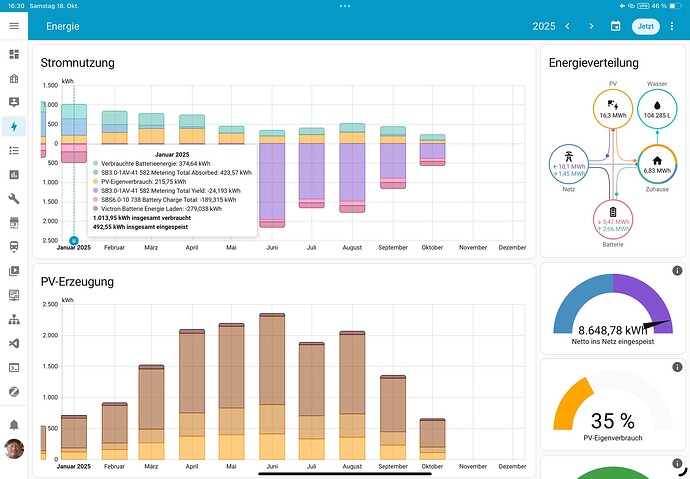Click the Batterie battery node
Image resolution: width=690 pixels, height=479 pixels.
point(613,220)
